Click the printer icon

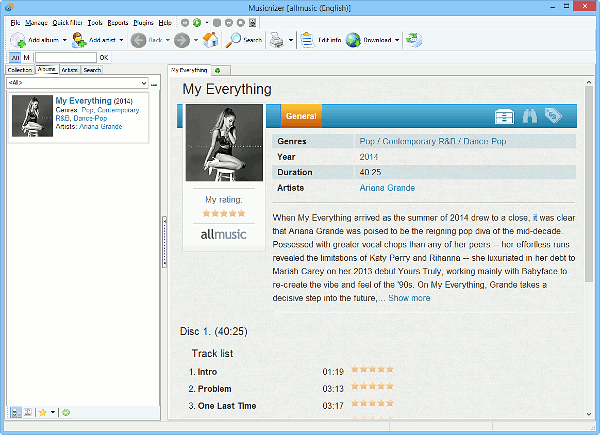pos(277,40)
